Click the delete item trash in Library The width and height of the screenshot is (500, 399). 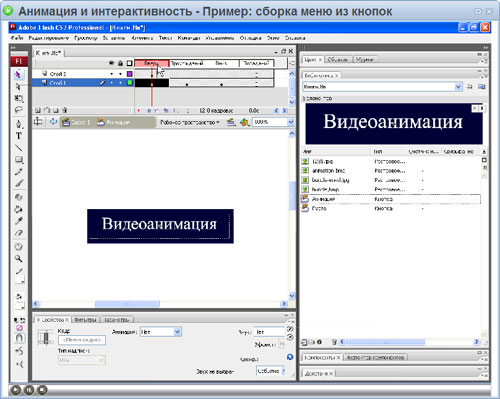334,342
